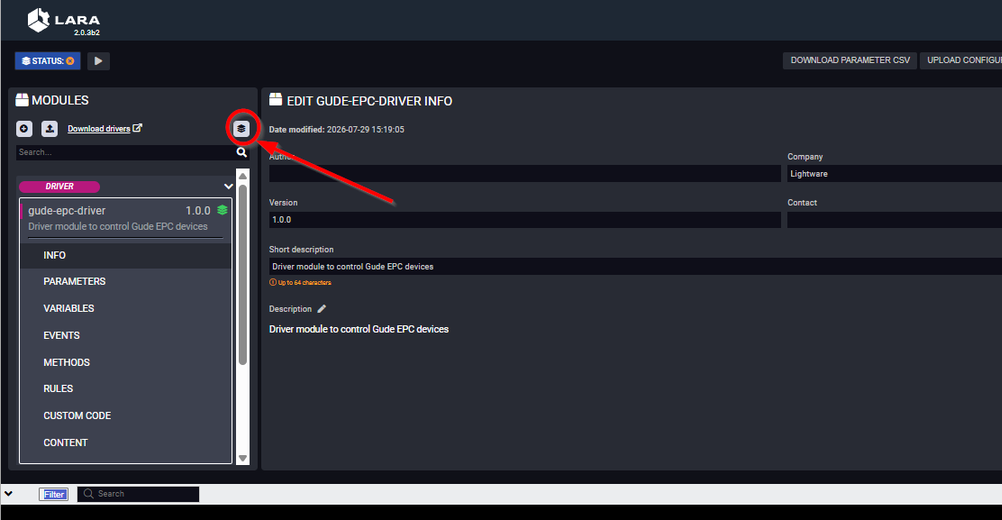Open the INFO section
The height and width of the screenshot is (520, 1002).
[126, 255]
